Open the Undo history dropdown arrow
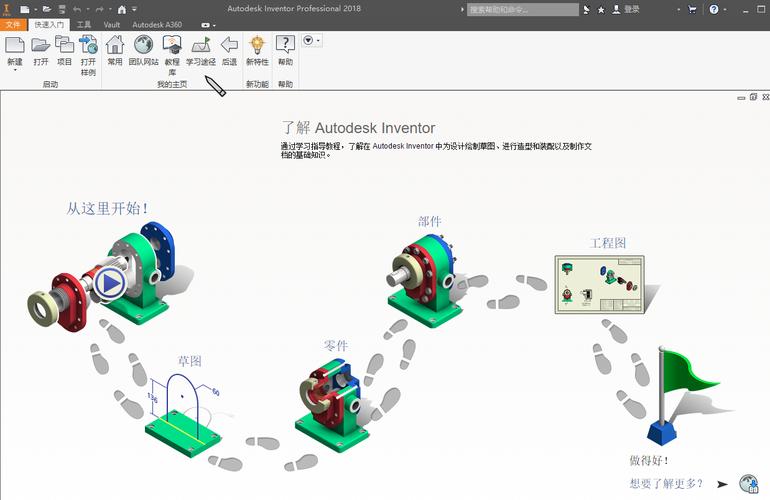The height and width of the screenshot is (500, 770). tap(88, 10)
